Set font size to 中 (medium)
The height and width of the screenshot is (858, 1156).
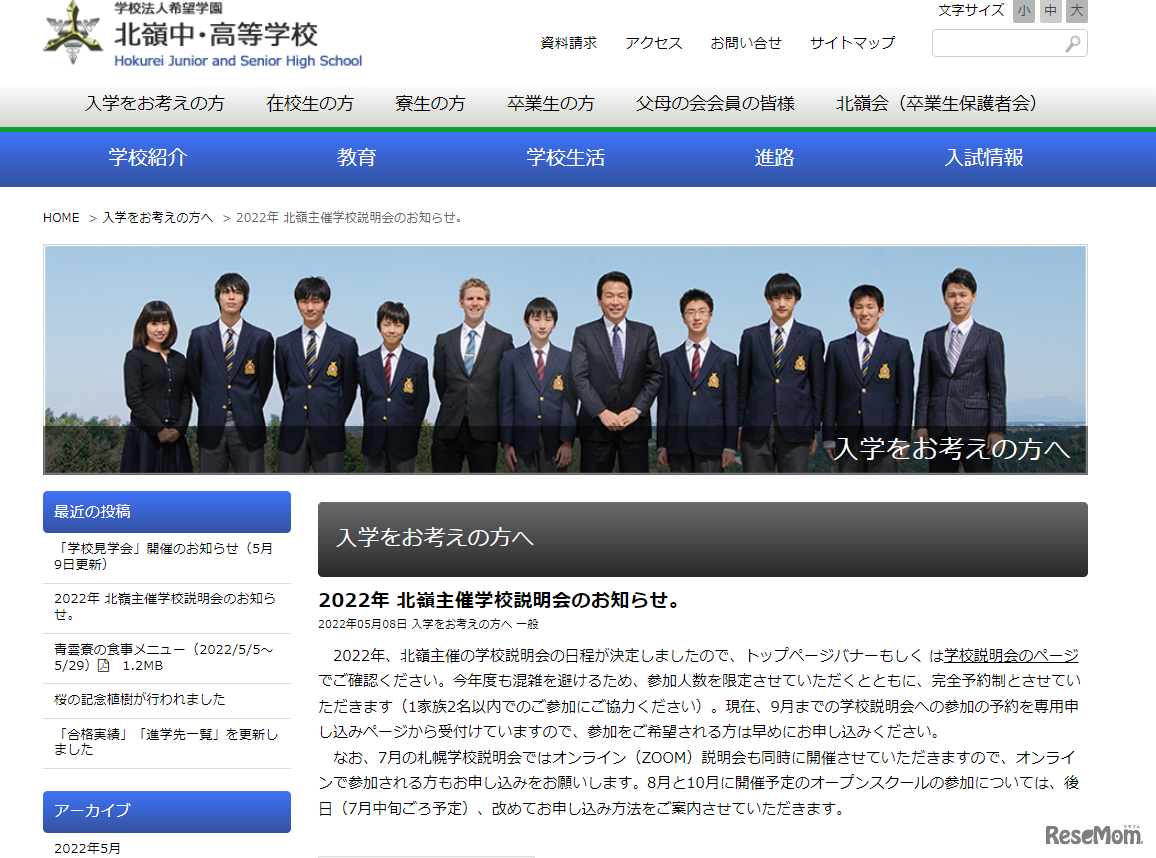pyautogui.click(x=1050, y=11)
